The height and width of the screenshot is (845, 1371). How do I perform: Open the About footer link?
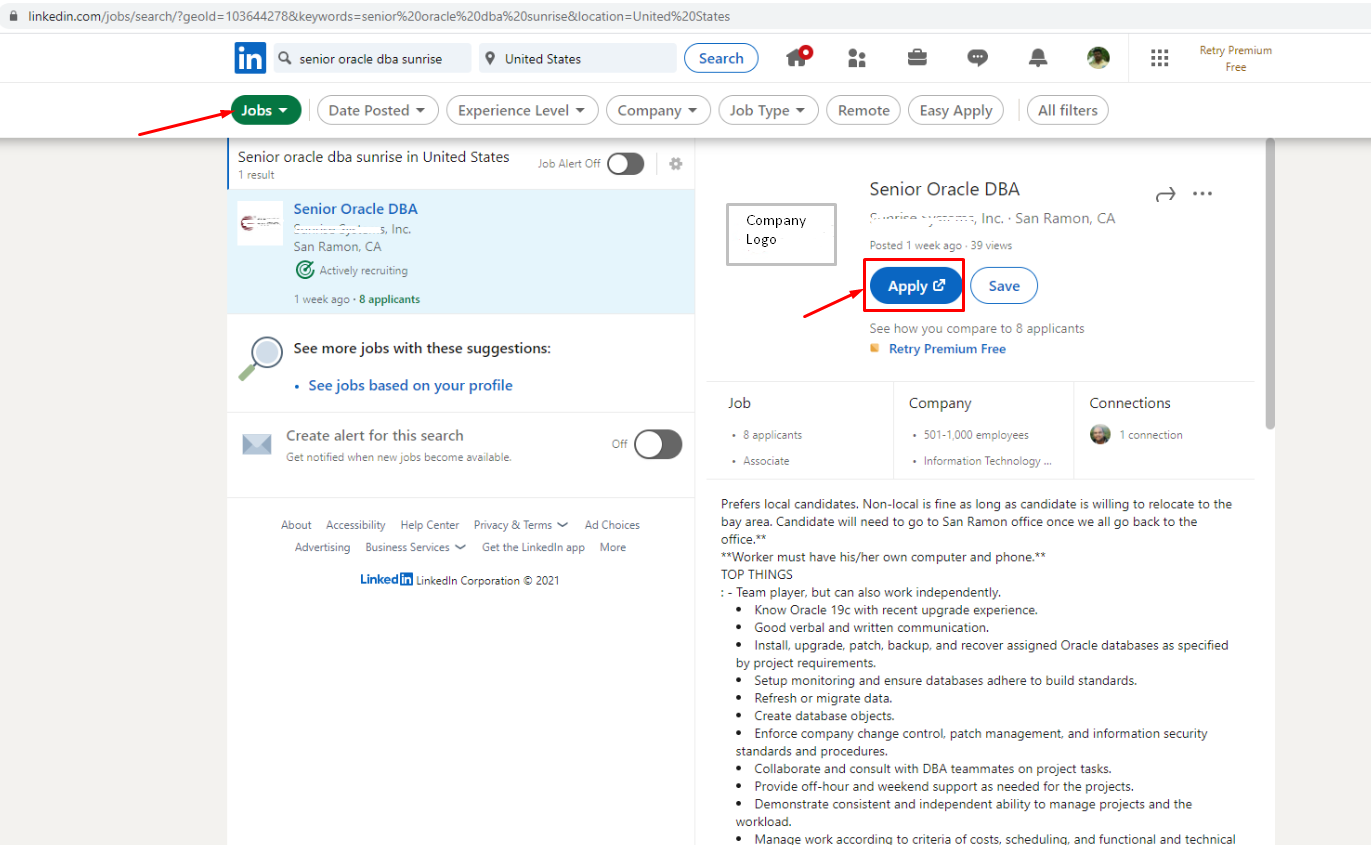point(296,525)
